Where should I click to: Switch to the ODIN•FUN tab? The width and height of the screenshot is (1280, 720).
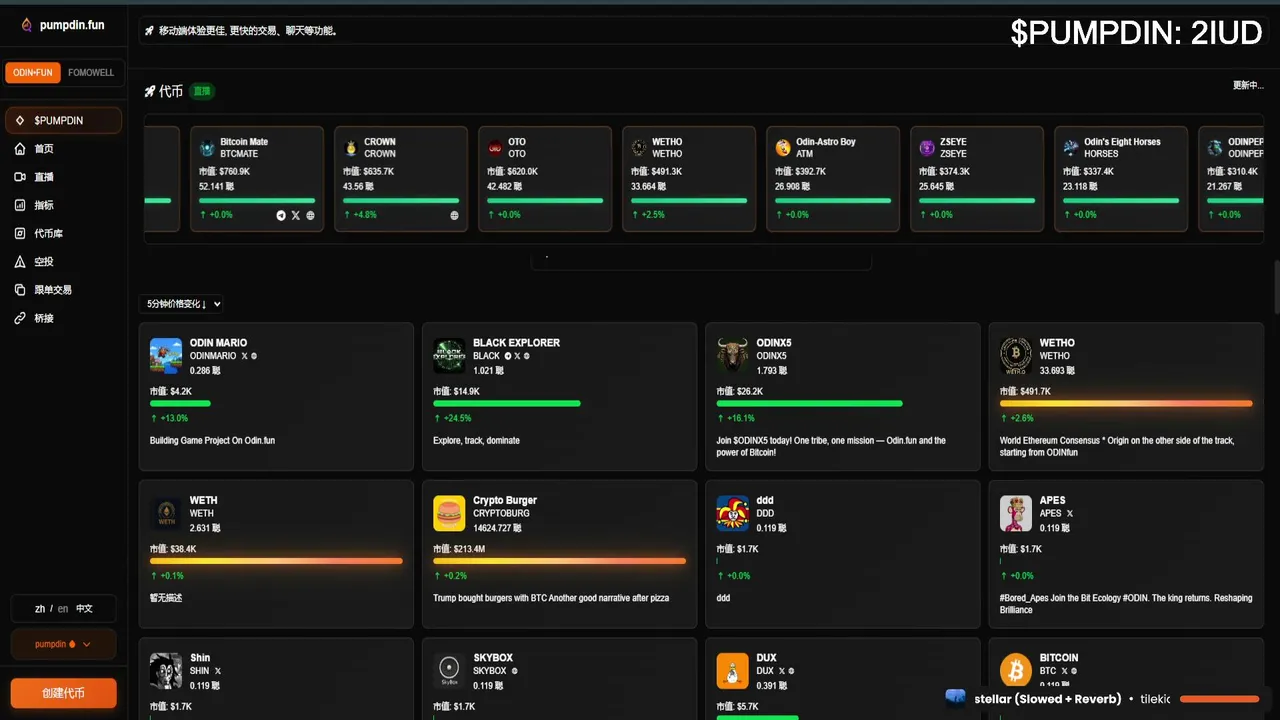point(34,73)
